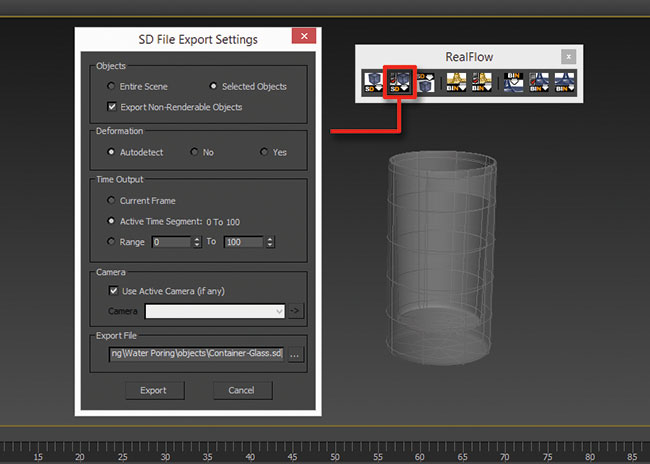Open the Camera dropdown list
Screen dimensions: 650x464
[215, 311]
